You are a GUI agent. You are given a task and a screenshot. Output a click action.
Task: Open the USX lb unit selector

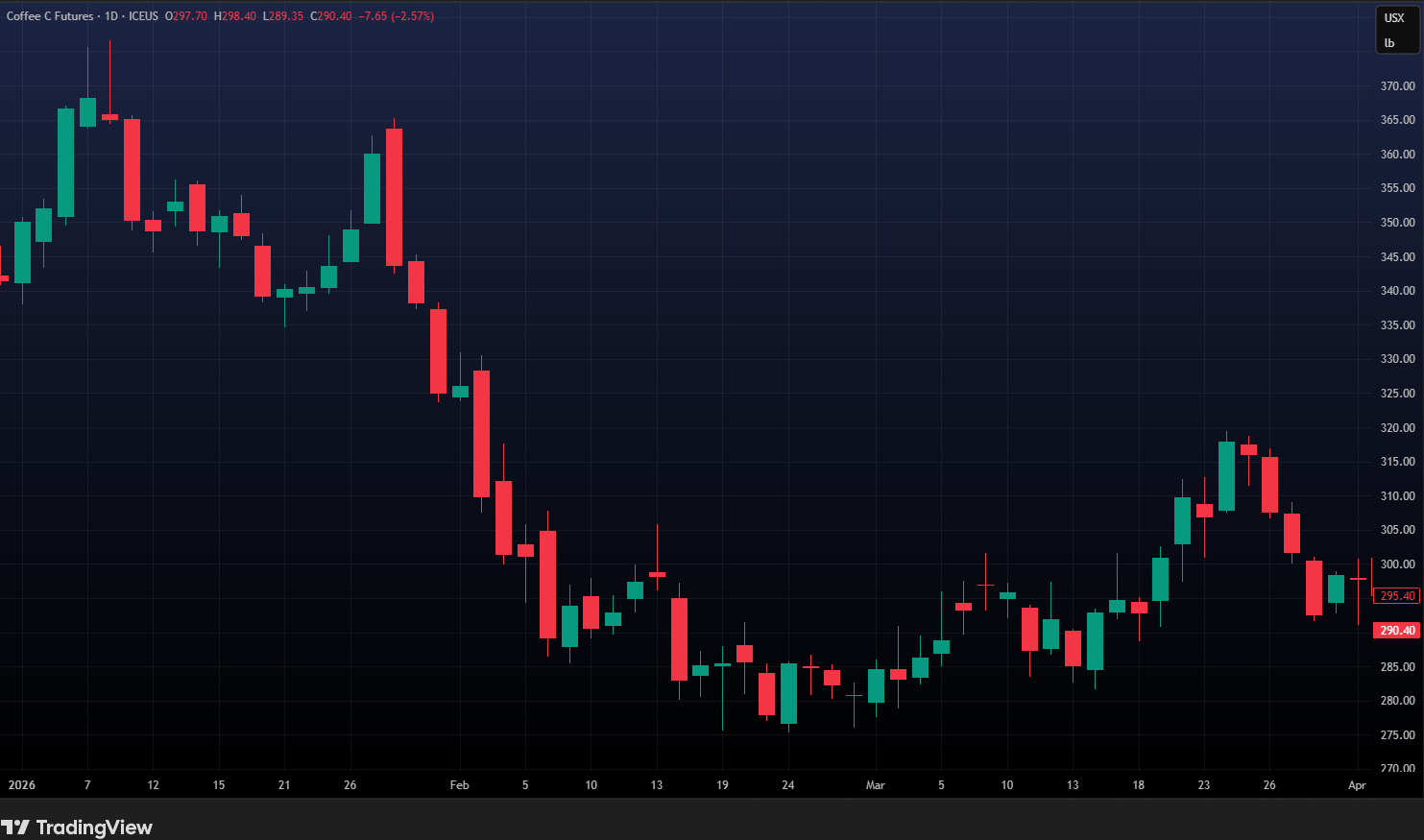coord(1395,31)
